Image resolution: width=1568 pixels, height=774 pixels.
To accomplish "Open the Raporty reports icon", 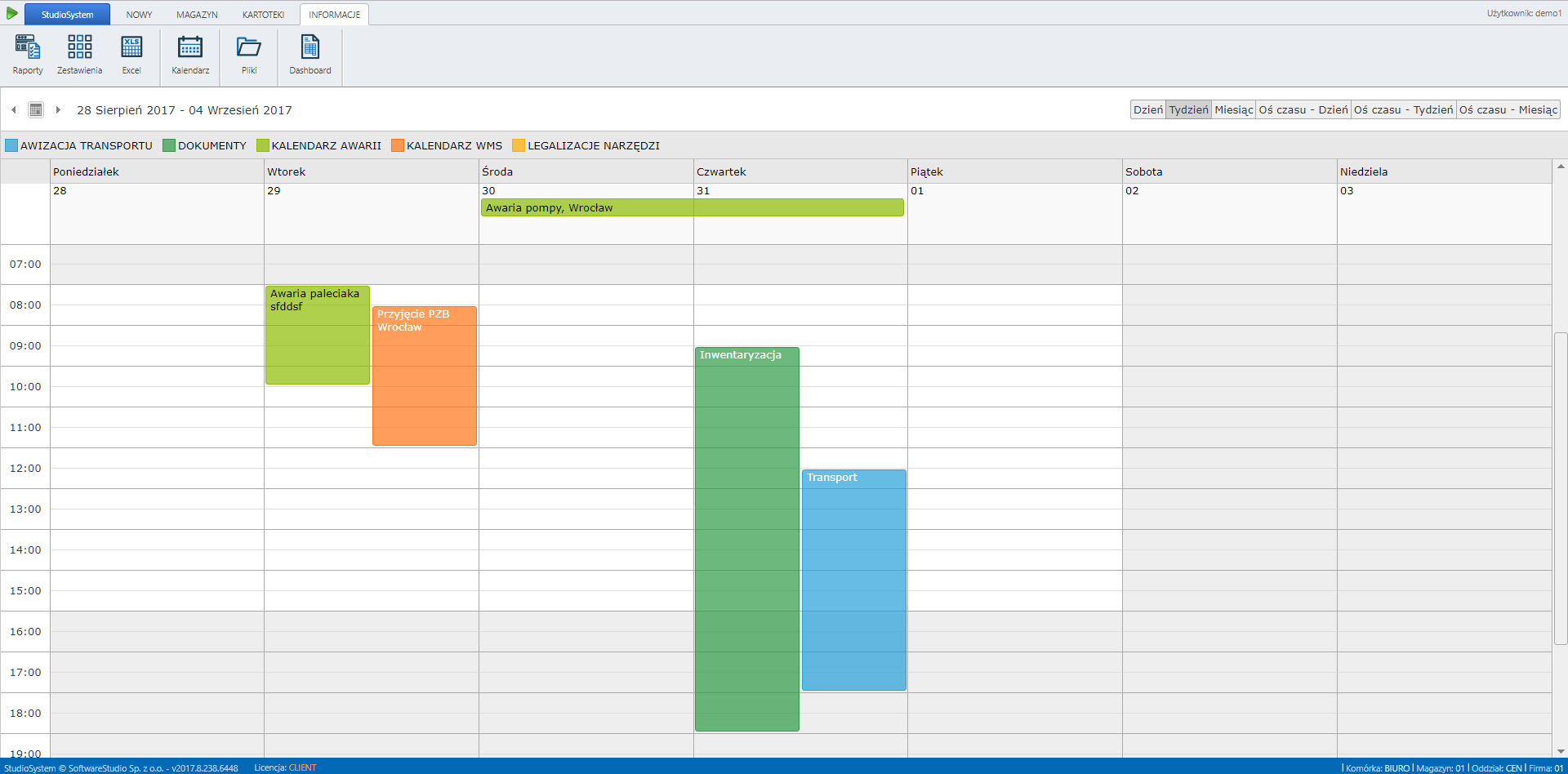I will 28,55.
